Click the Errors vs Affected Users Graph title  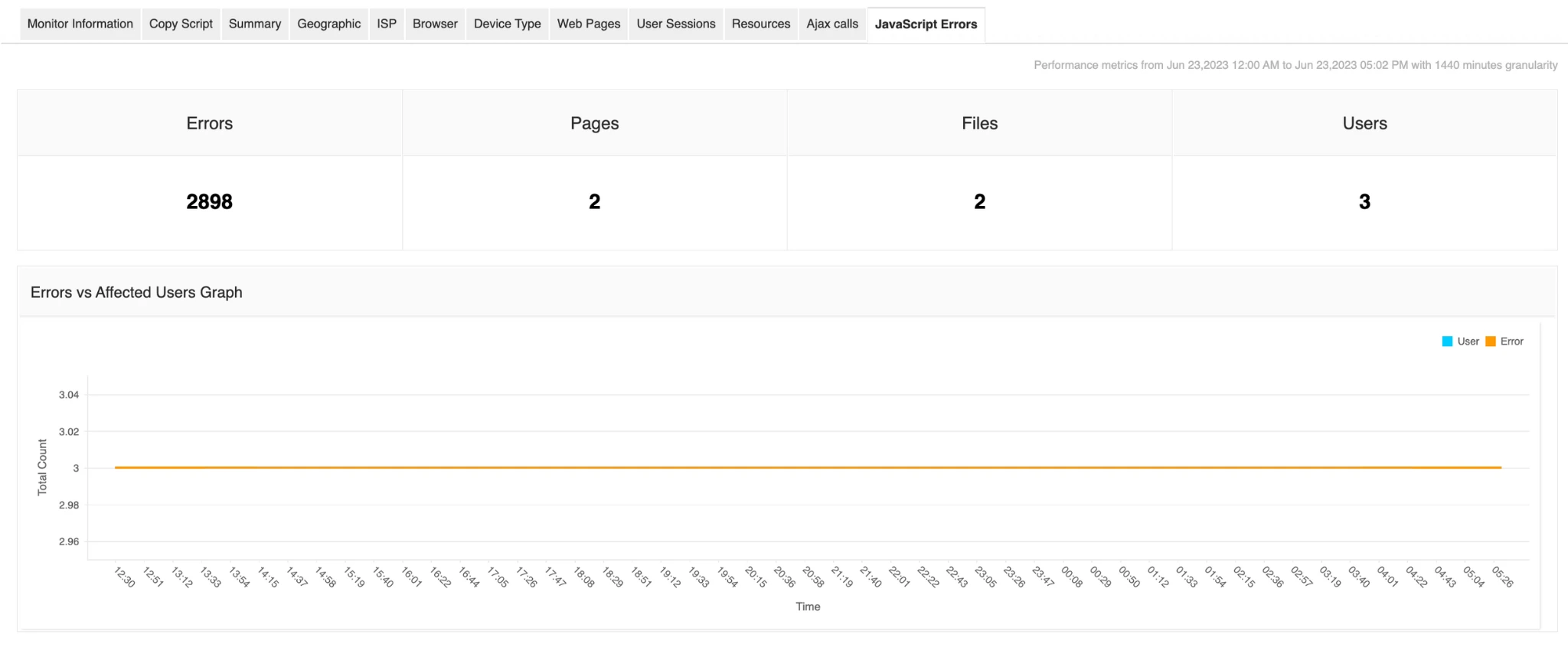tap(136, 293)
